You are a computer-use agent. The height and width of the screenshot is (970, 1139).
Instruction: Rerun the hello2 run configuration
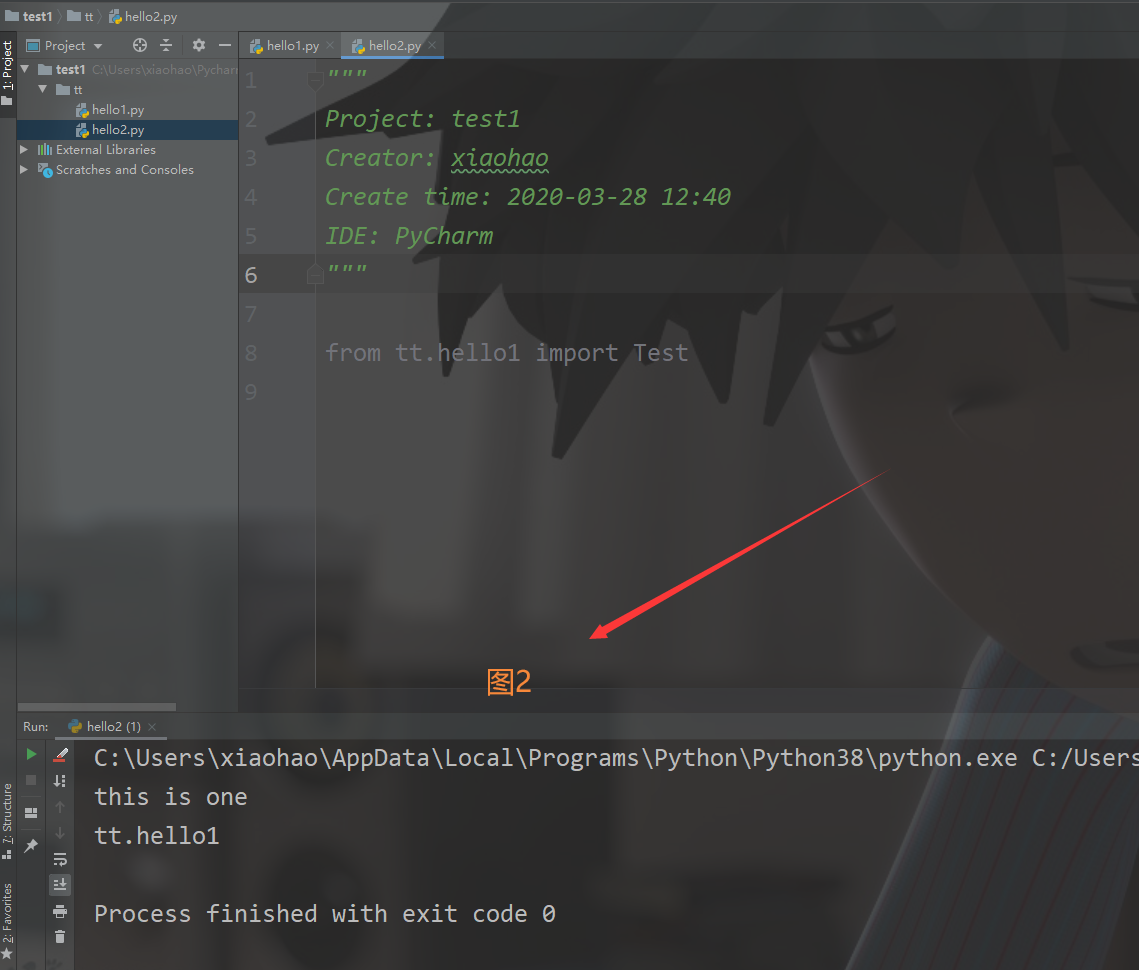pos(31,753)
